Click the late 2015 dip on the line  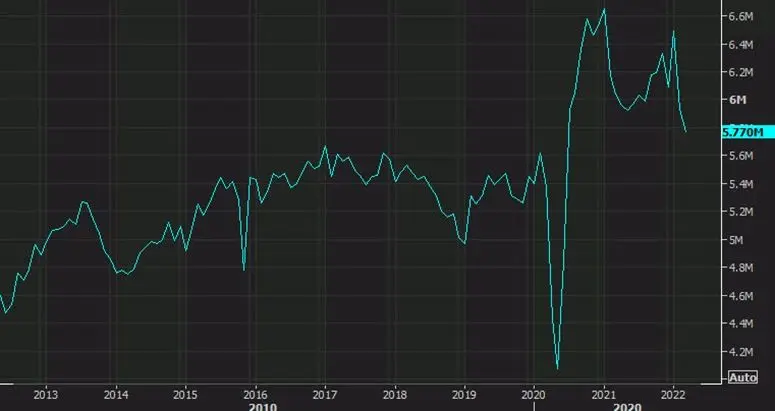pos(244,269)
